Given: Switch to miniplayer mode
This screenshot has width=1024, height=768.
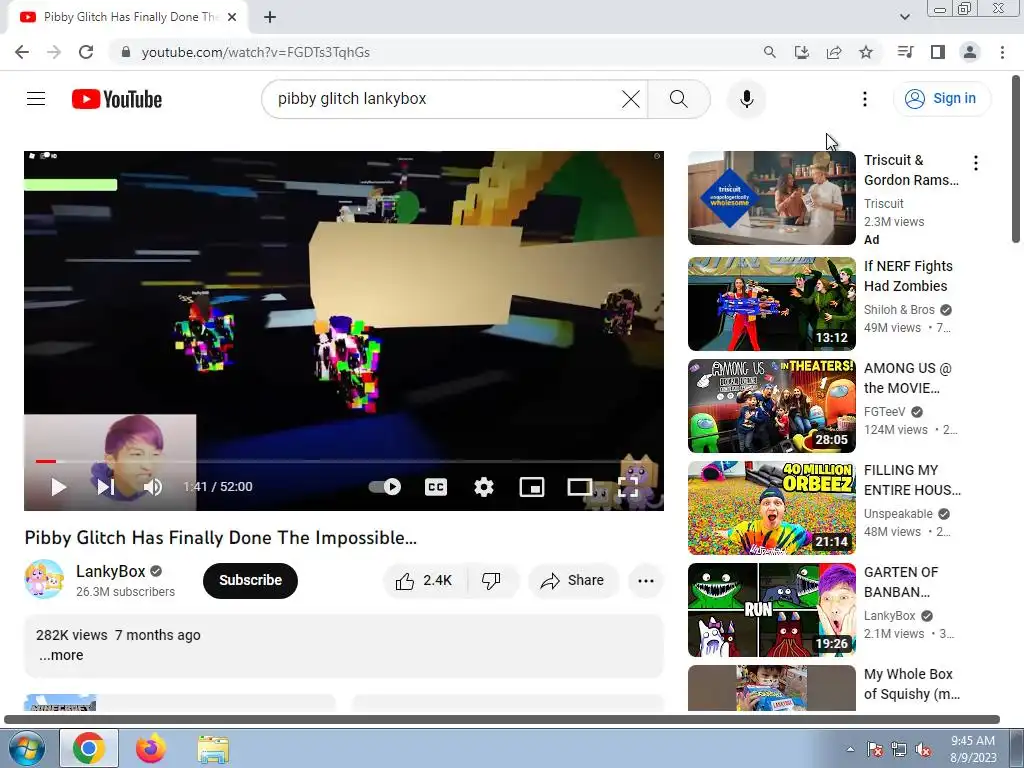Looking at the screenshot, I should click(532, 487).
